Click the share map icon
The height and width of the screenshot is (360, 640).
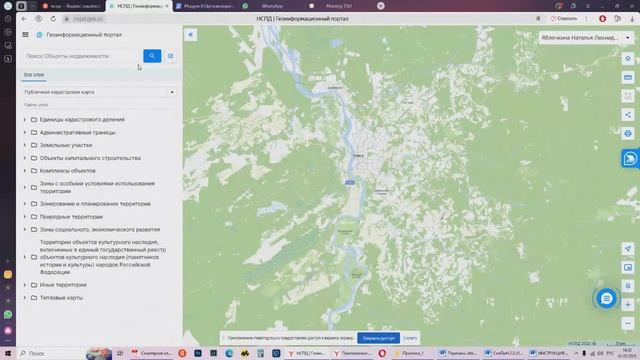click(x=628, y=115)
